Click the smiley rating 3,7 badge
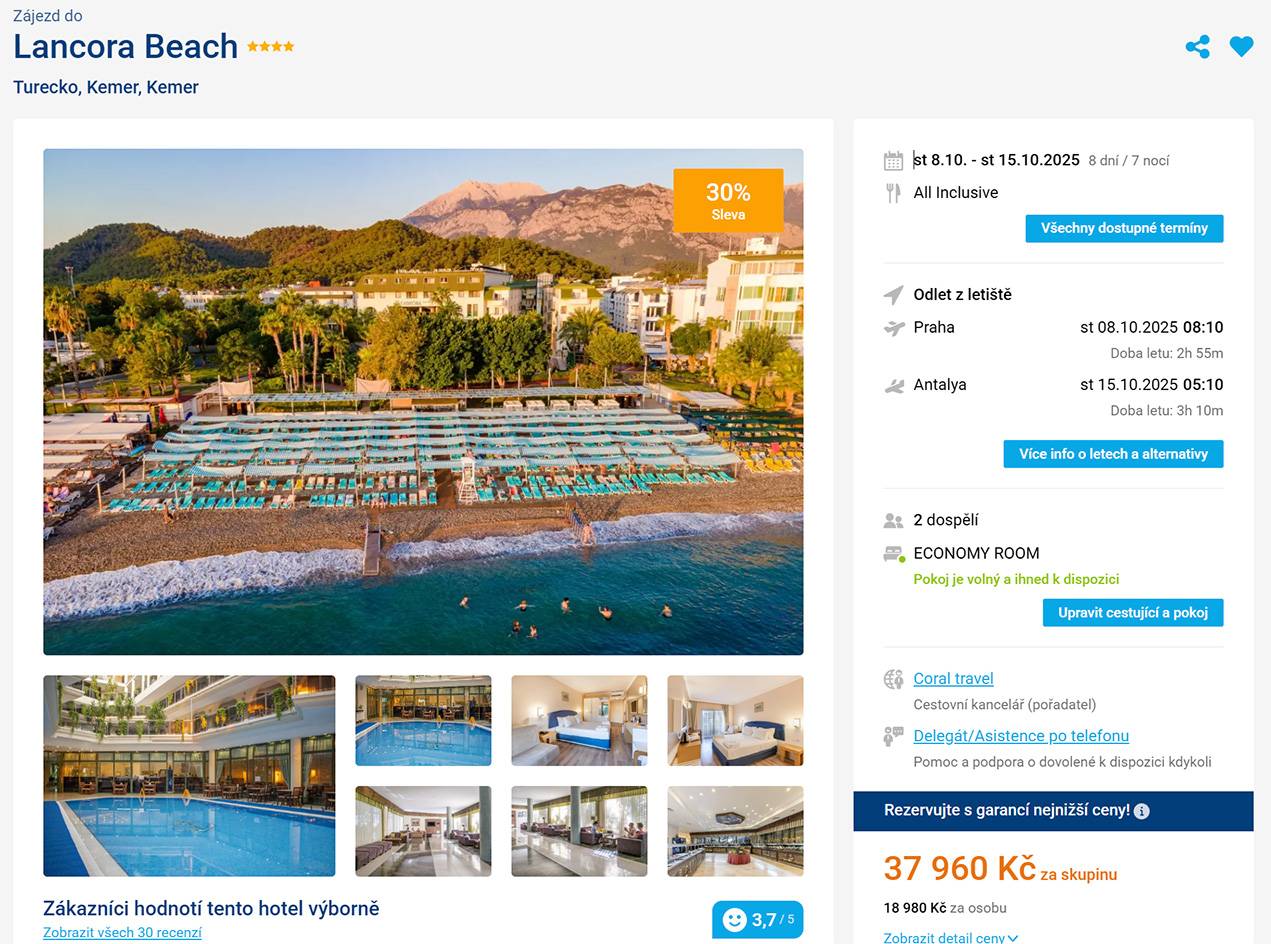Screen dimensions: 1271x944 pyautogui.click(x=757, y=920)
